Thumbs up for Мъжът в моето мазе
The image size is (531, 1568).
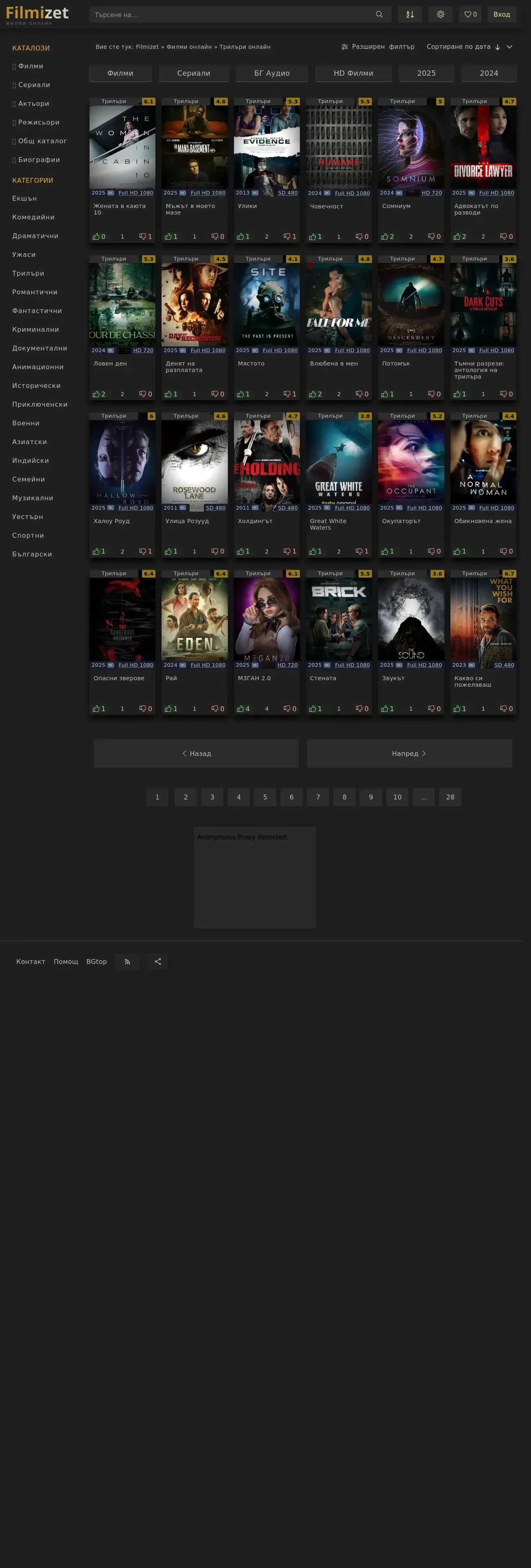coord(172,237)
